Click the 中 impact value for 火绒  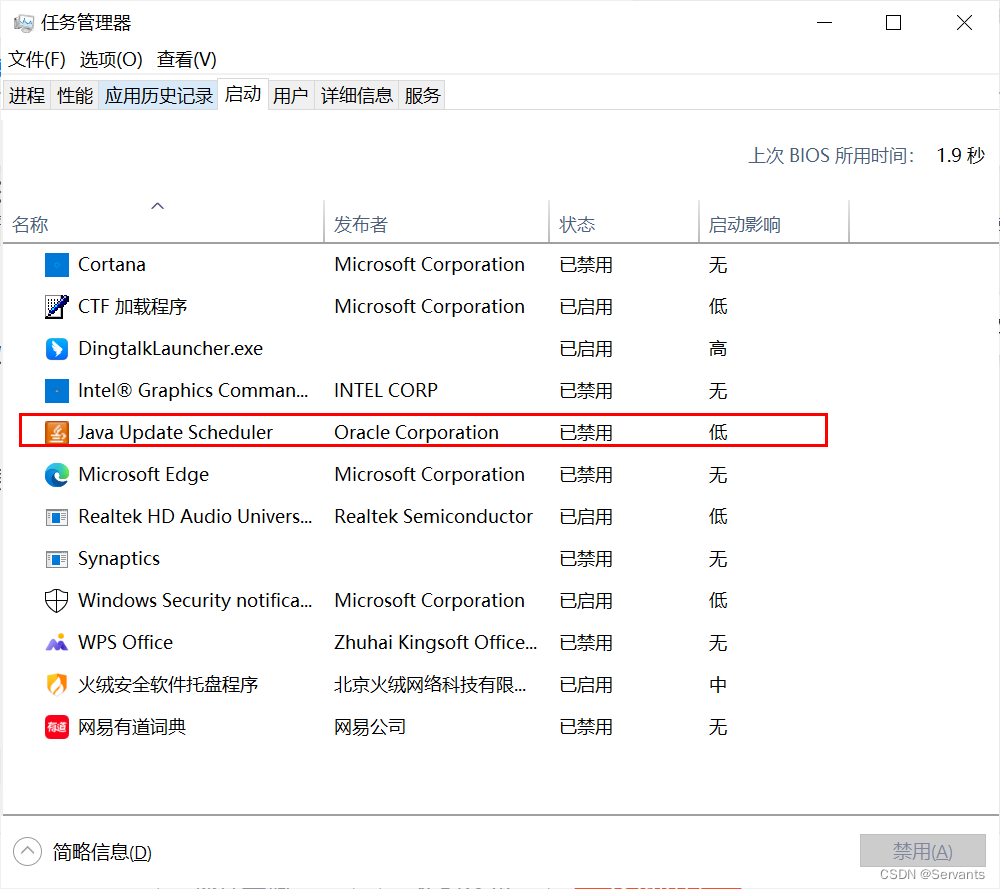click(x=718, y=684)
